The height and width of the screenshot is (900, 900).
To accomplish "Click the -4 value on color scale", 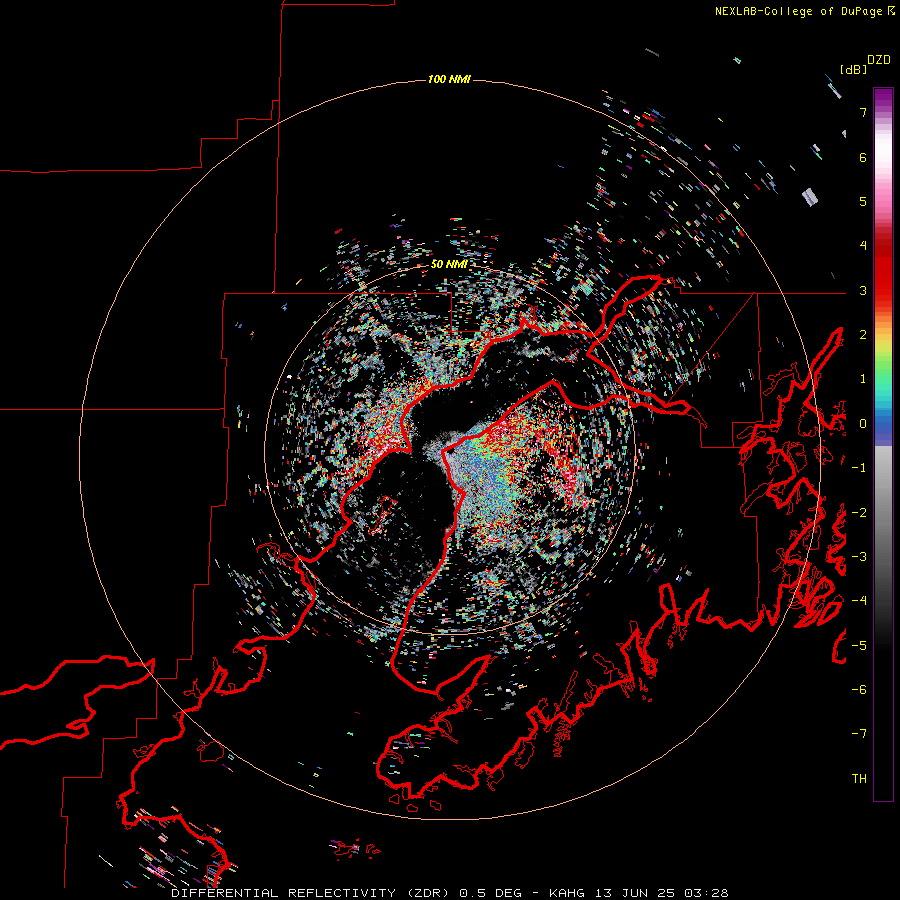I will click(x=859, y=601).
